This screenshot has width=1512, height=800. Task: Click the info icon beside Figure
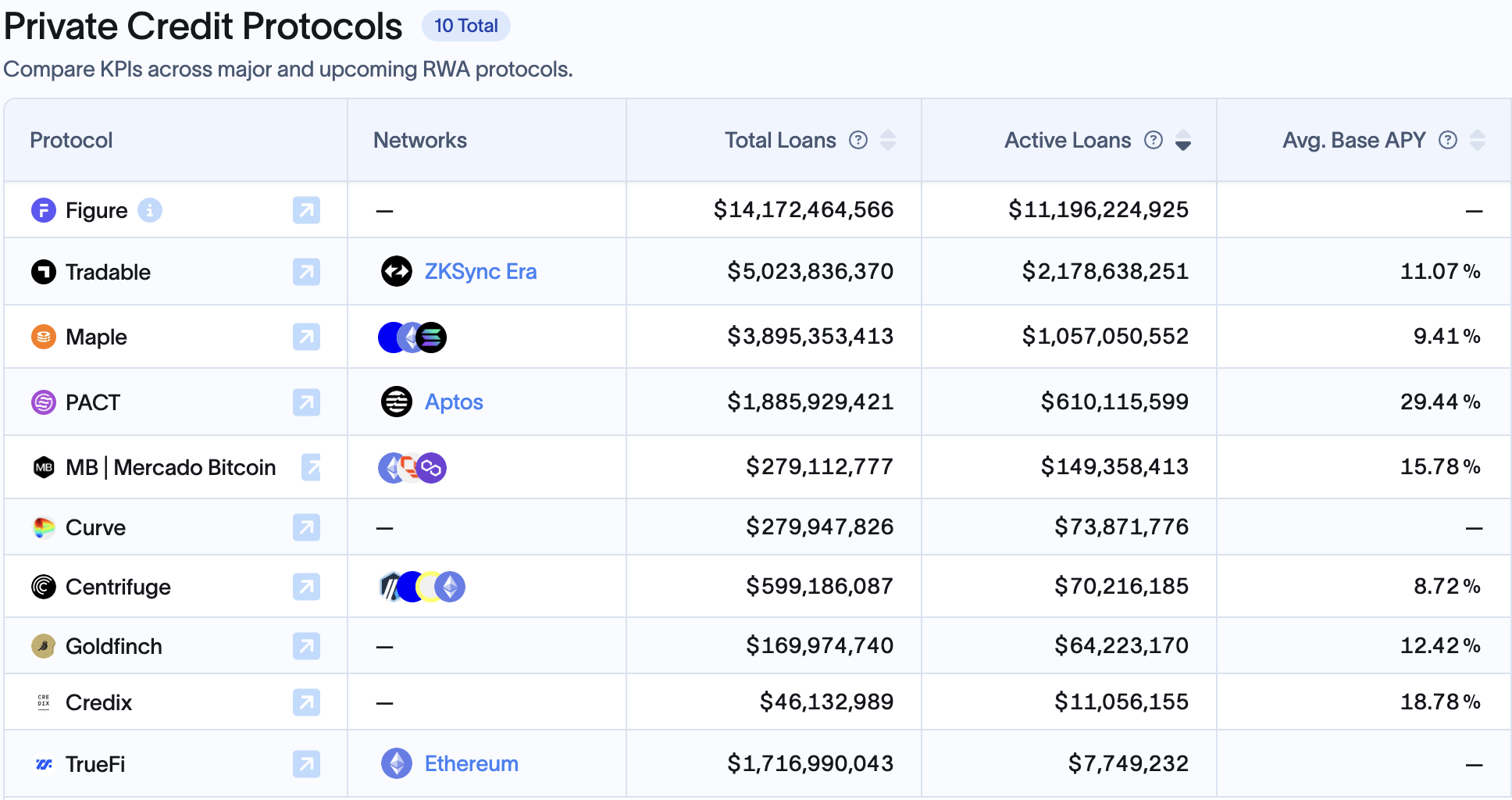(150, 210)
